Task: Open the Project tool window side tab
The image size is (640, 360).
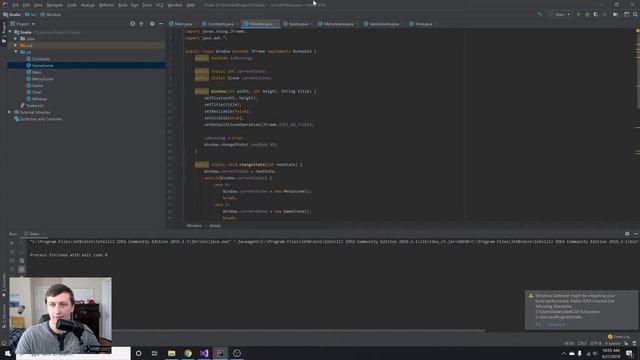Action: point(4,33)
